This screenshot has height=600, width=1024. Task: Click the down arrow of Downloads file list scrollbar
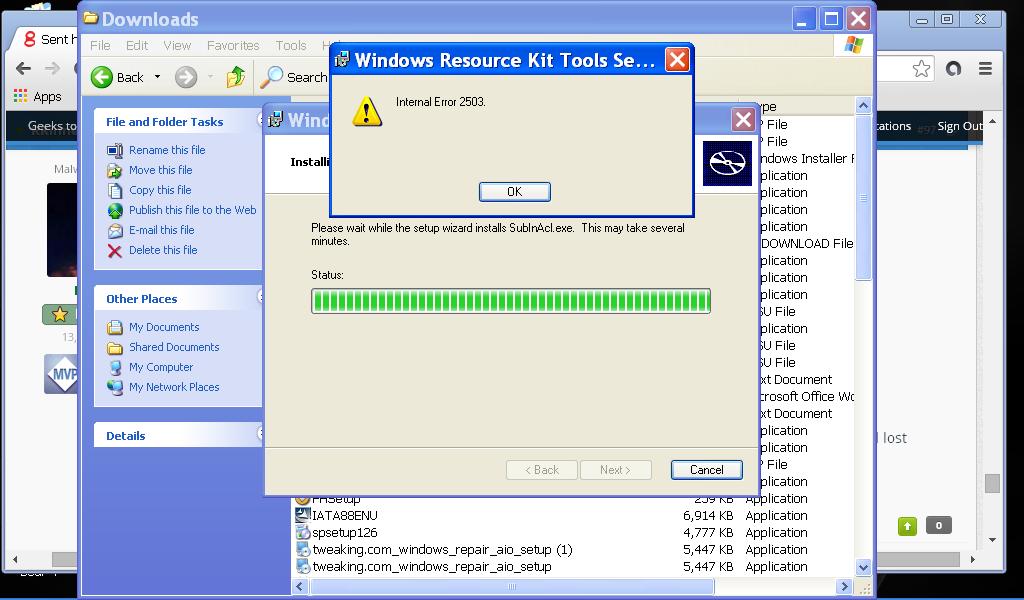coord(863,568)
